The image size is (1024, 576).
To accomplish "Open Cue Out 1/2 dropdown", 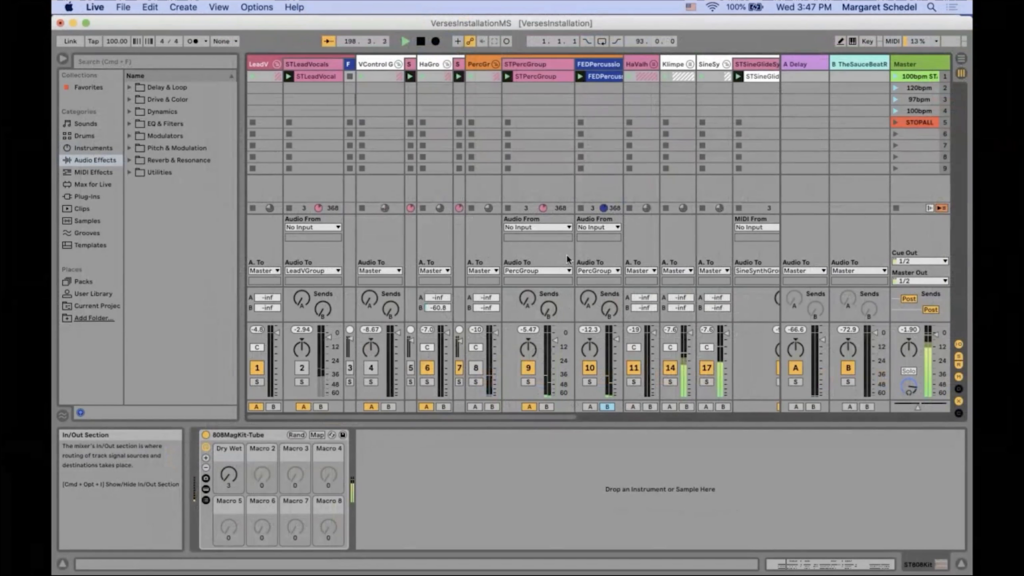I will [x=920, y=261].
